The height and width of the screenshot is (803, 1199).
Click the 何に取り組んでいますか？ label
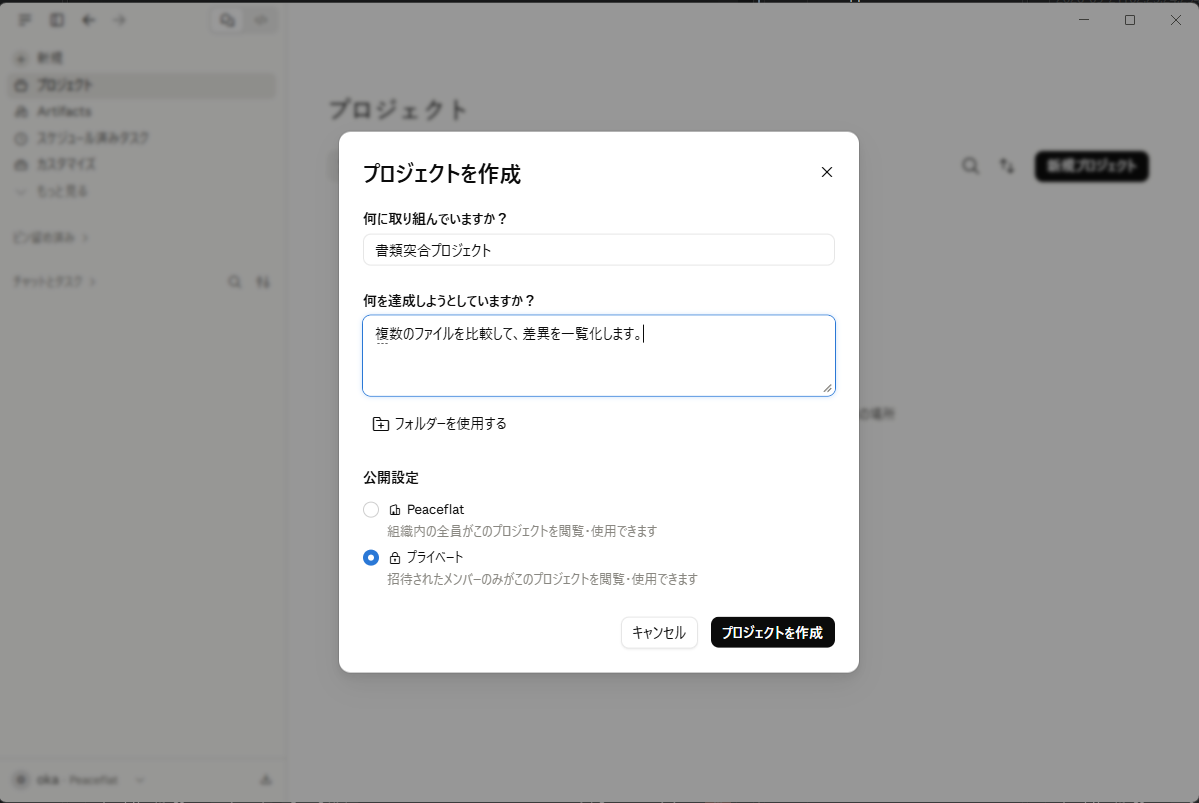tap(435, 219)
